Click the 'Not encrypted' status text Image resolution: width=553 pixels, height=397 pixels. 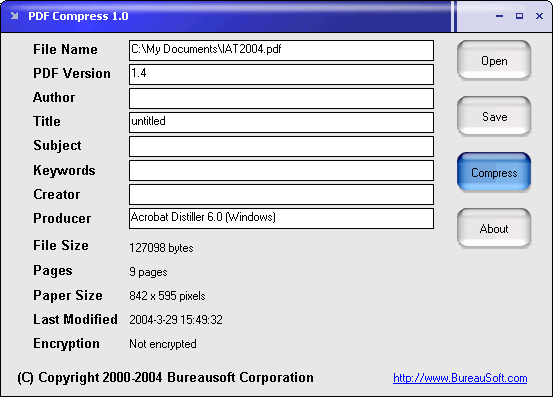(163, 344)
